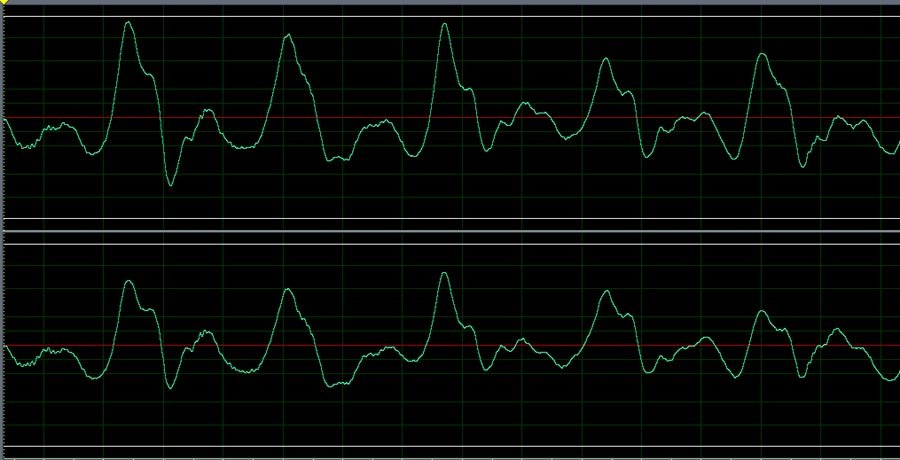Click the first tall peak in the lower channel

[x=128, y=282]
